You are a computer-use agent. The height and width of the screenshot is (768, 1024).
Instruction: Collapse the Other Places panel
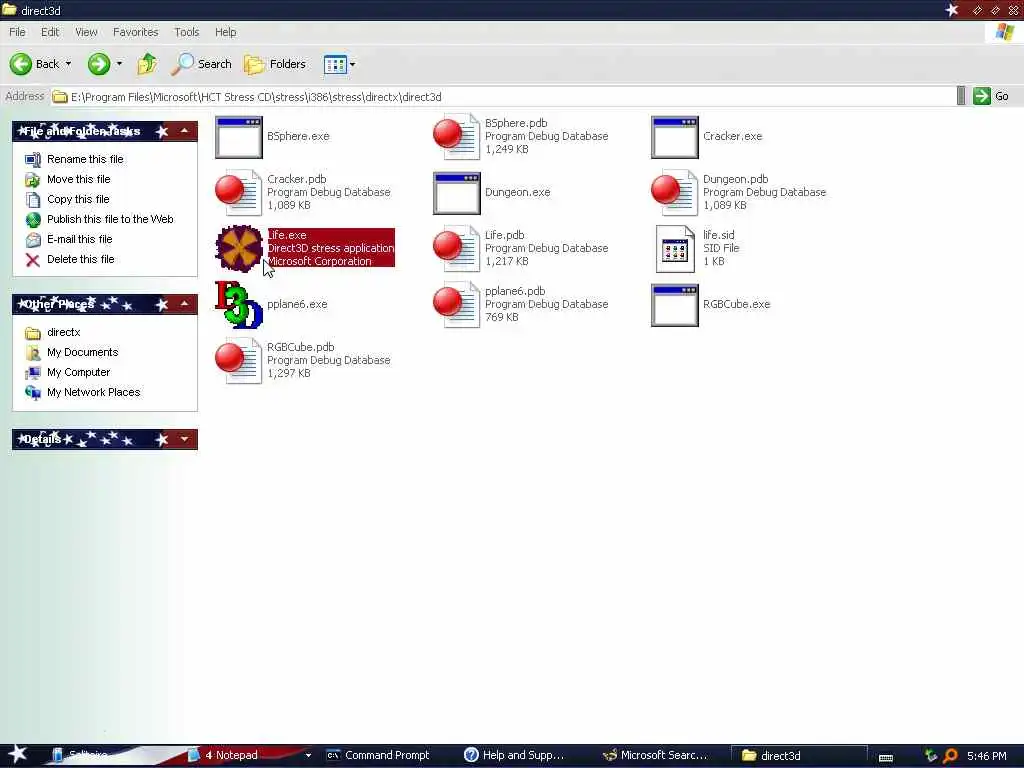[185, 304]
